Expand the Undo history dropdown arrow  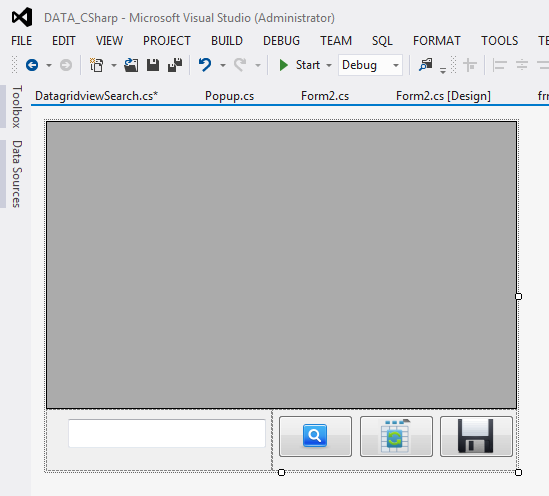click(x=223, y=65)
